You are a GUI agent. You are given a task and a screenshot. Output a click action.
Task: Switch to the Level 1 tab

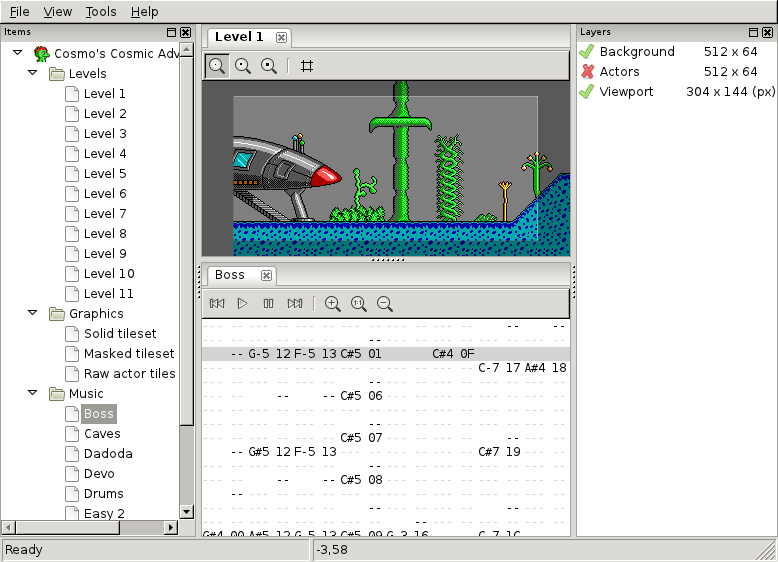point(239,37)
